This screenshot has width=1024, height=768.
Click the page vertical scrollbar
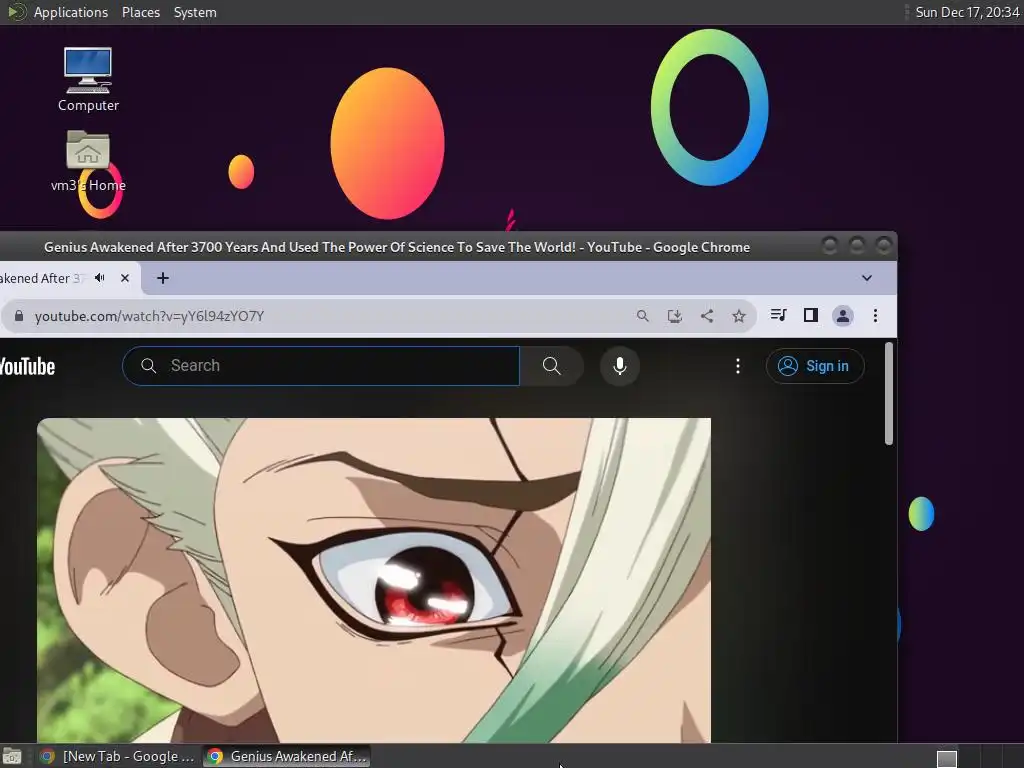[888, 394]
